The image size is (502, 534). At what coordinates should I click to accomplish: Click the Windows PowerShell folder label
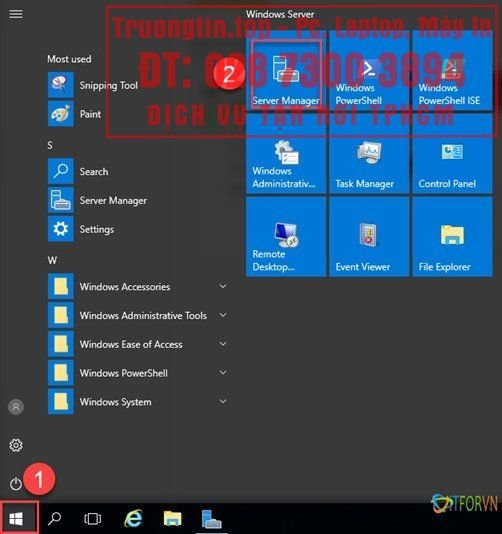click(x=123, y=373)
